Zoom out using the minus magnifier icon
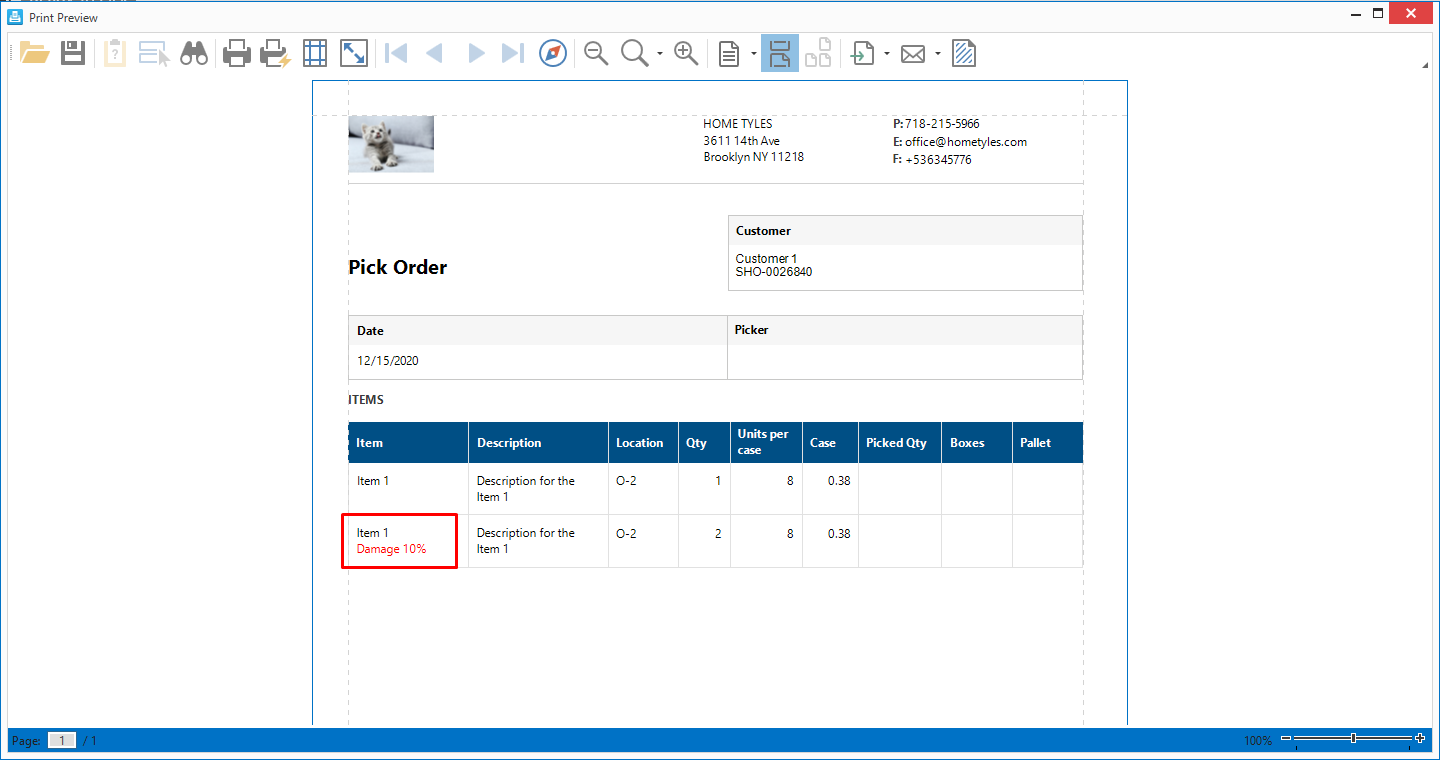1440x760 pixels. [x=596, y=53]
